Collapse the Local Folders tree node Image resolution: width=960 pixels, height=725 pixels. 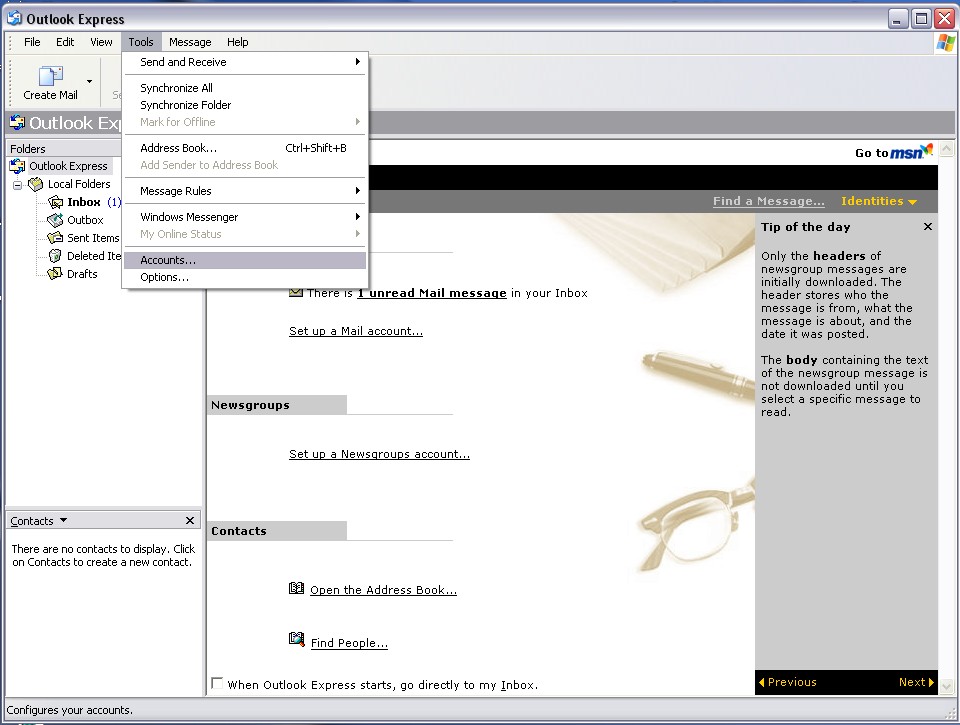[x=18, y=184]
